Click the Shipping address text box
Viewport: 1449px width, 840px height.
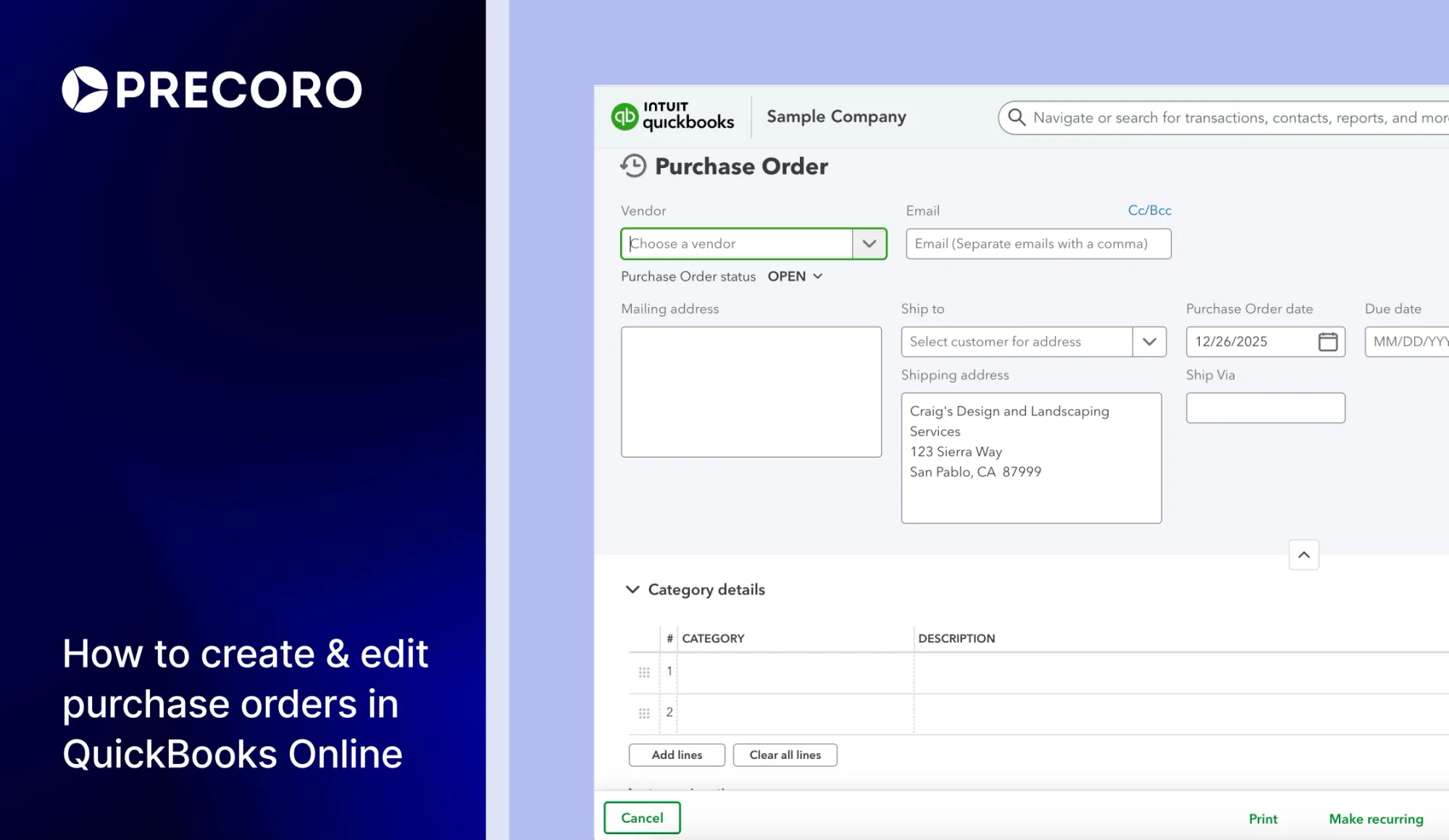click(1031, 458)
